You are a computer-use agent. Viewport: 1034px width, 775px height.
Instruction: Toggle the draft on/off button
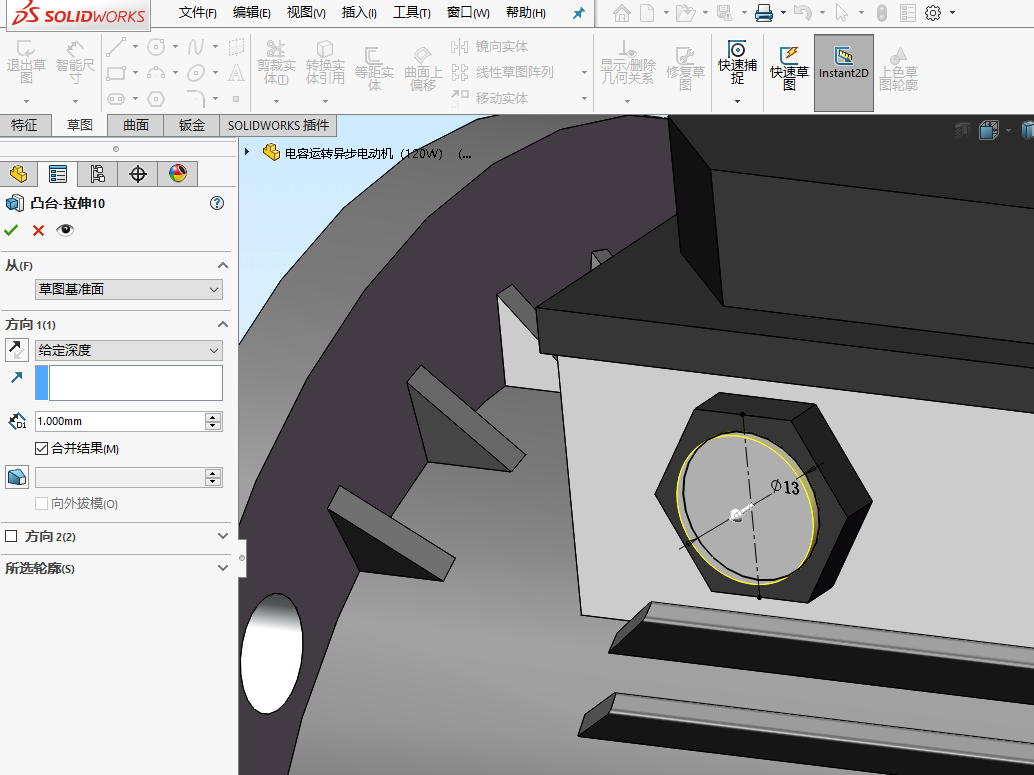16,477
